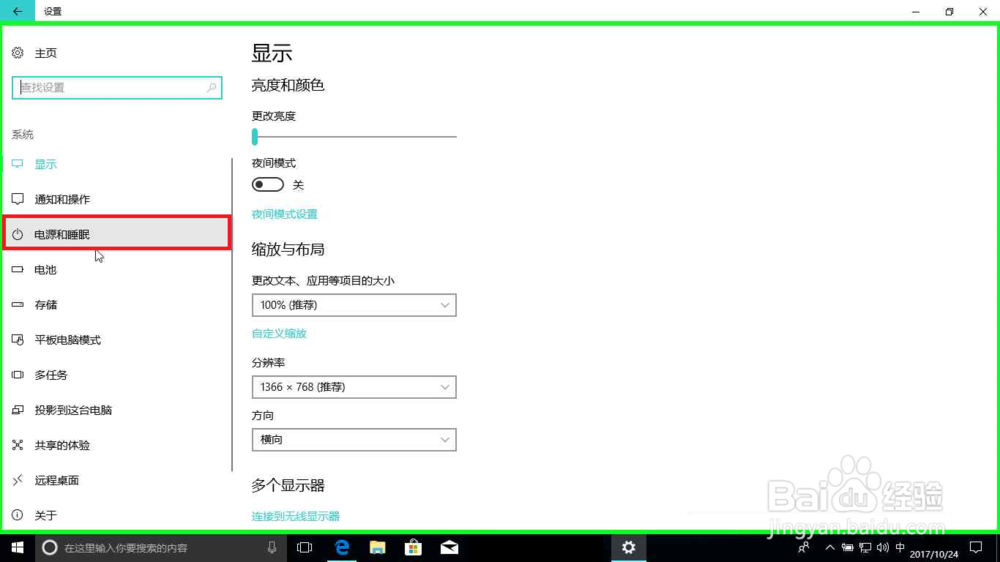Open the 100% scaling size dropdown

(x=354, y=305)
